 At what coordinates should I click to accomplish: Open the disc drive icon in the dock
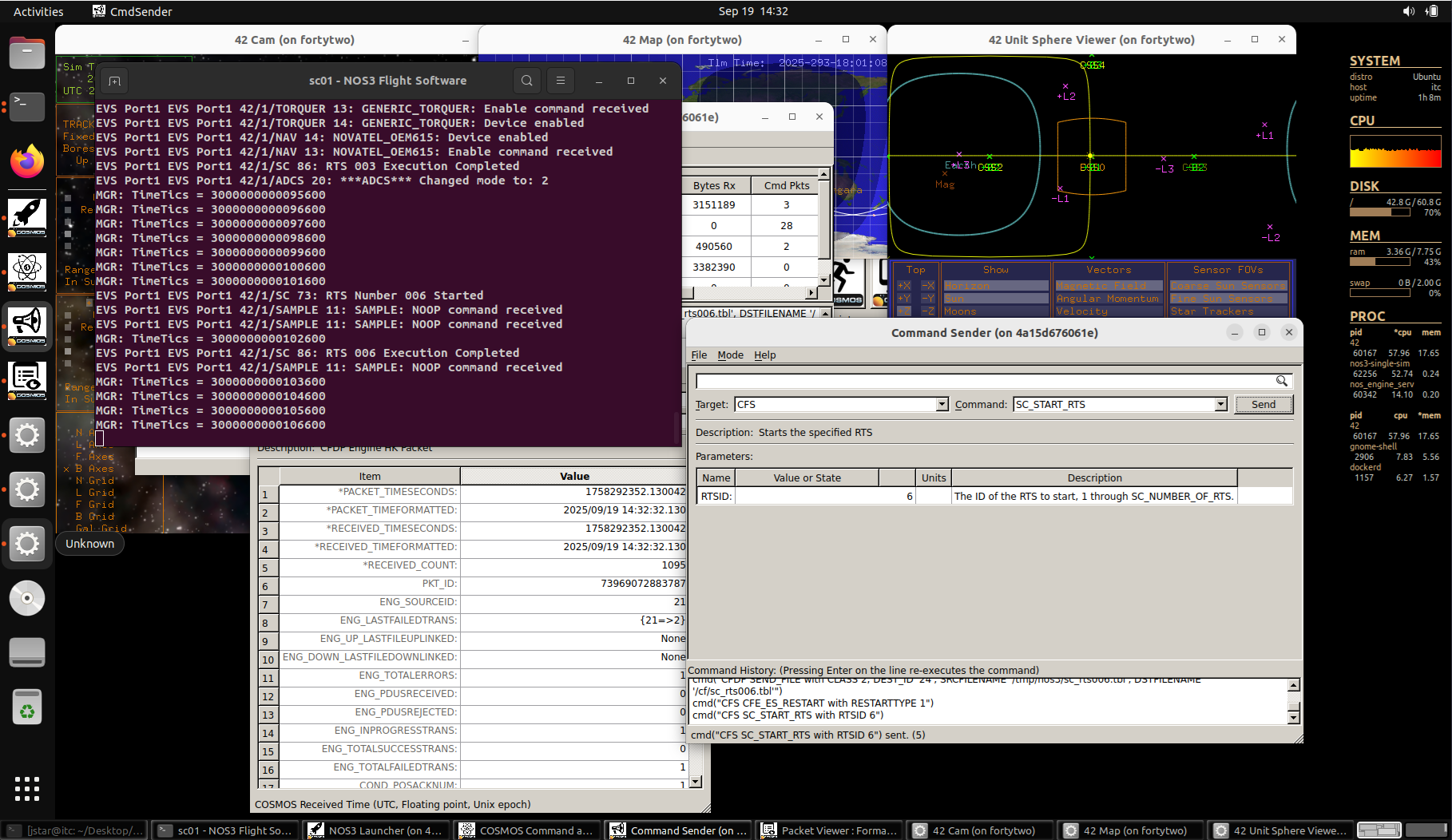[27, 598]
